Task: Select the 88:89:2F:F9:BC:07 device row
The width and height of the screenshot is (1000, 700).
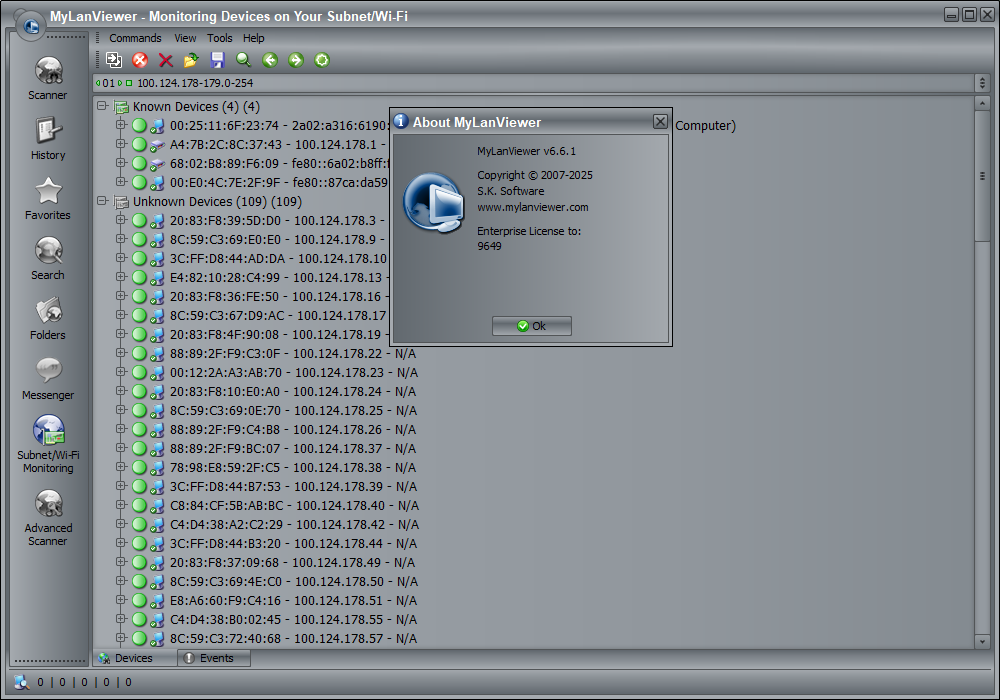Action: pos(293,449)
